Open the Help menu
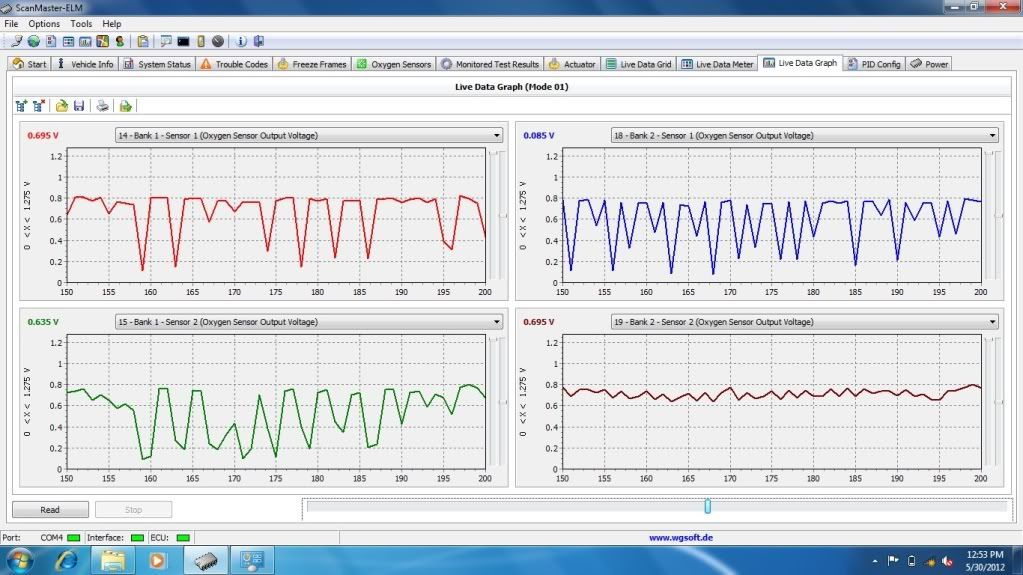Image resolution: width=1023 pixels, height=575 pixels. tap(112, 23)
